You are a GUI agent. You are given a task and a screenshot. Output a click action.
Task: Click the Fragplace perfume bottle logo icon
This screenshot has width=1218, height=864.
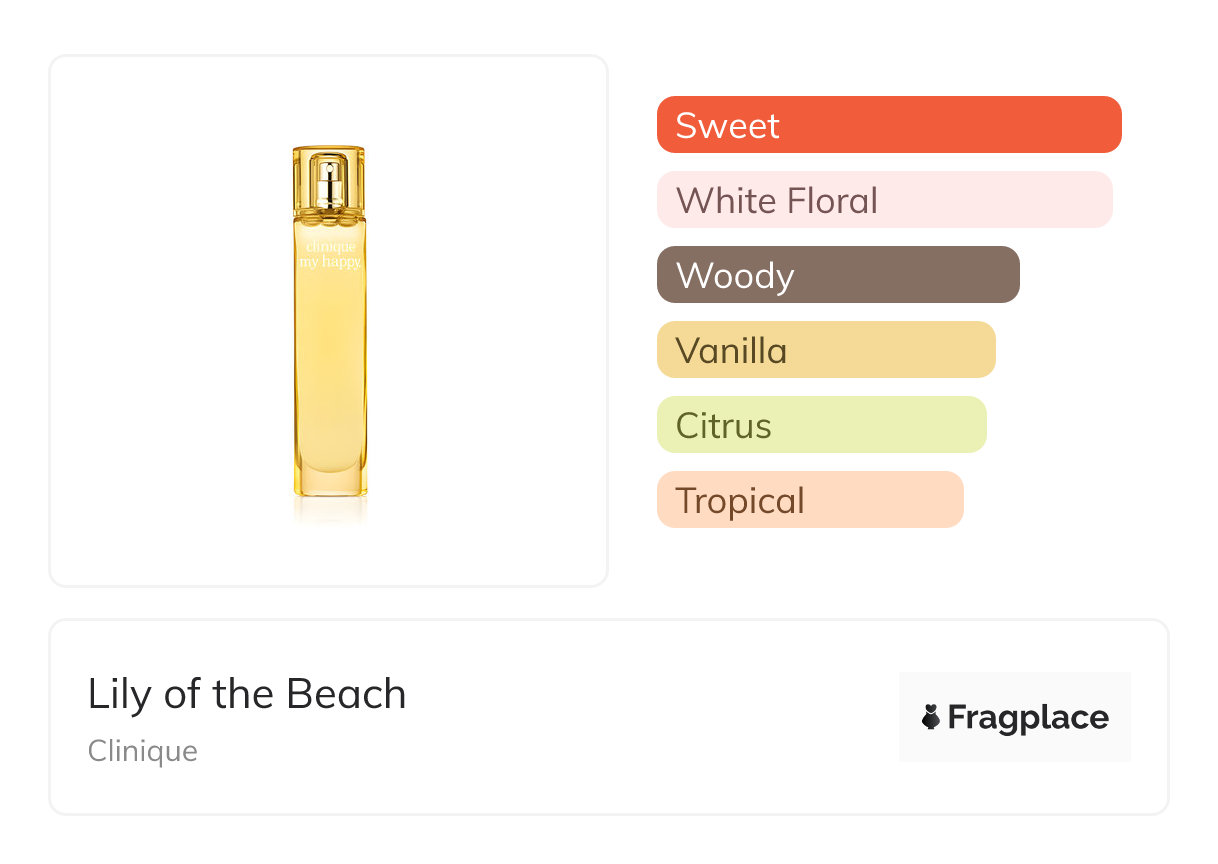click(931, 717)
